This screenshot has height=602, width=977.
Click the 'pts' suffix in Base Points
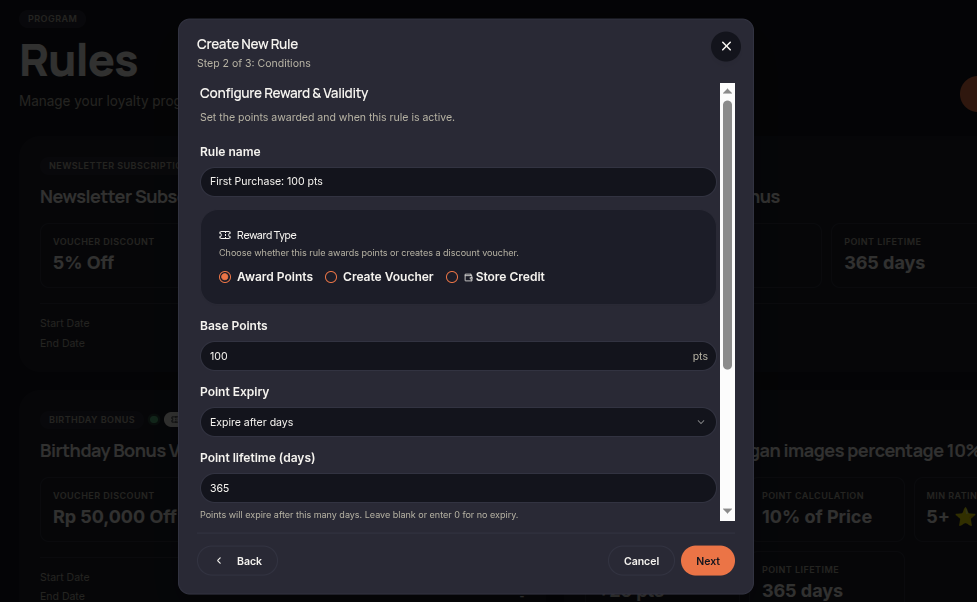click(x=700, y=356)
